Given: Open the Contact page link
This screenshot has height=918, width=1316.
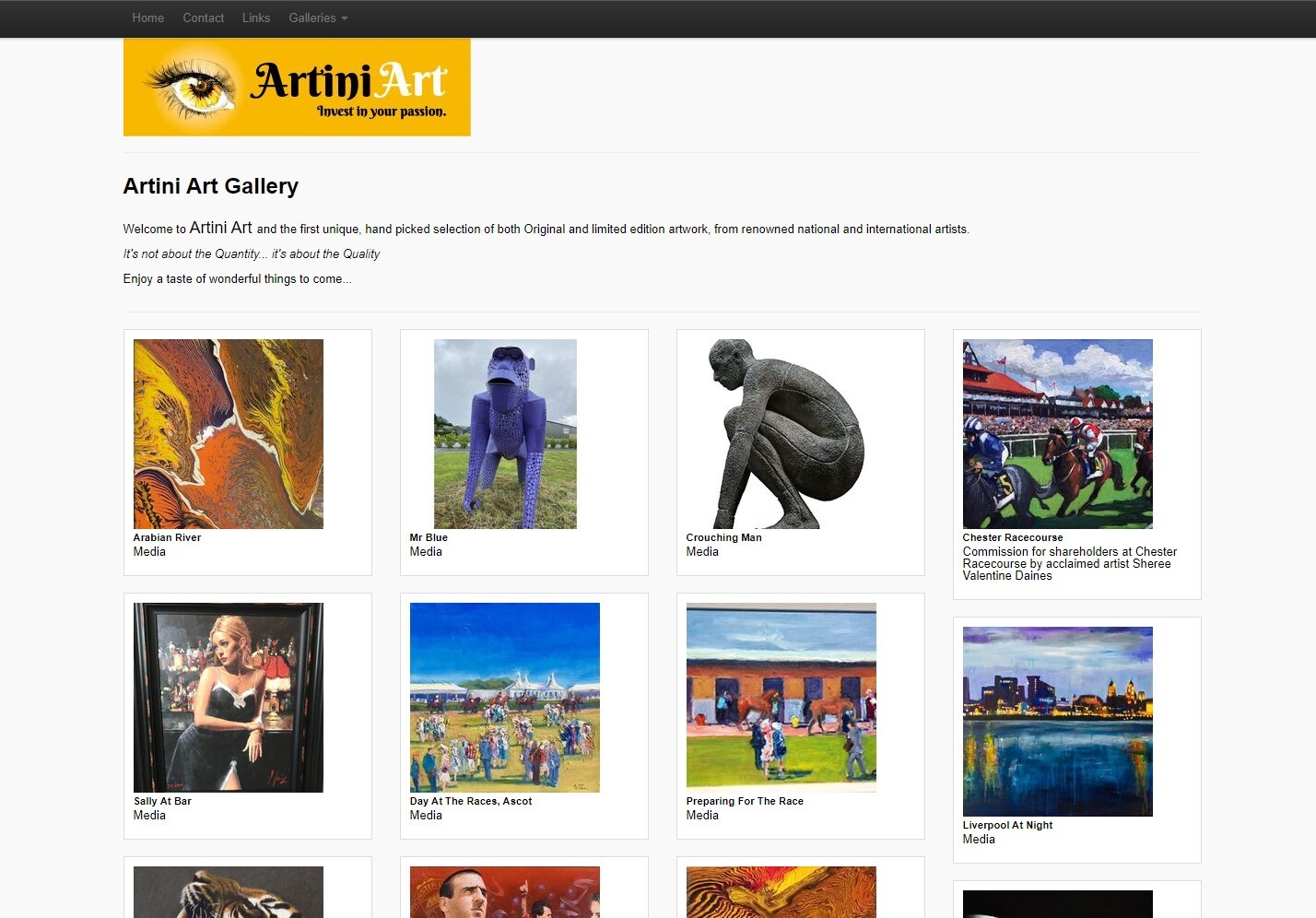Looking at the screenshot, I should [203, 18].
